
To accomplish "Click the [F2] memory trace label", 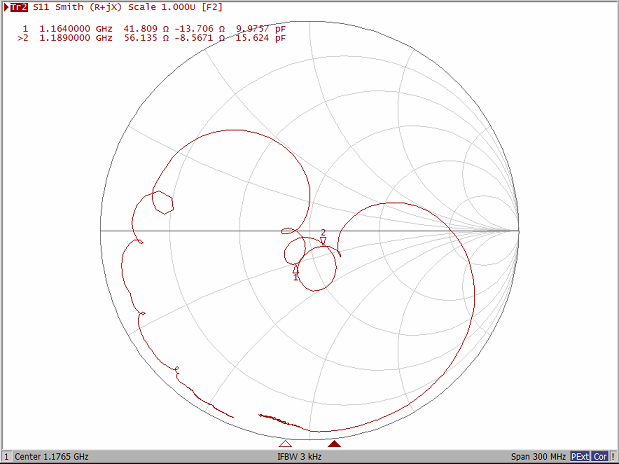I will [212, 7].
